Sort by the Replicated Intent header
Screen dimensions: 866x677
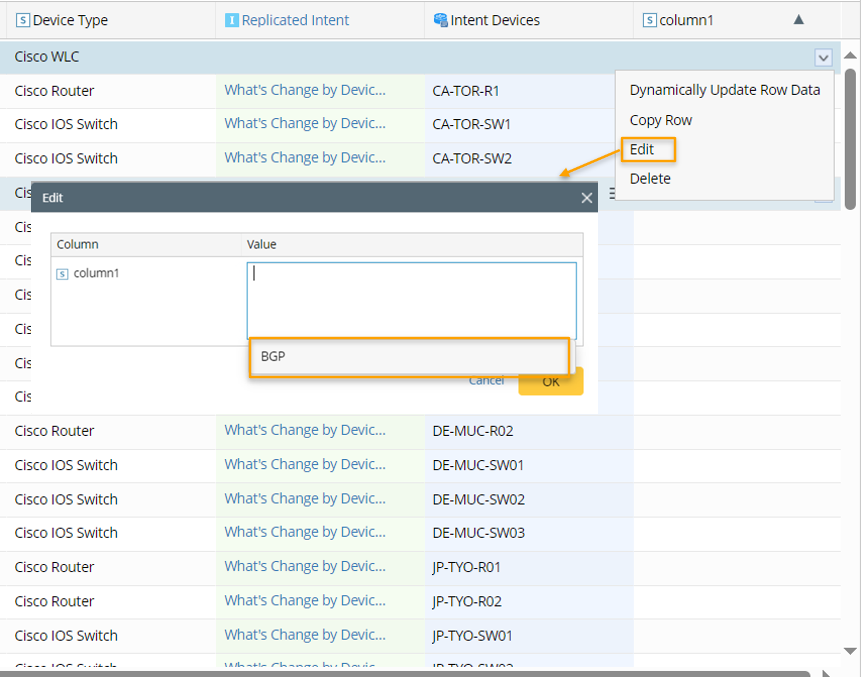tap(295, 20)
